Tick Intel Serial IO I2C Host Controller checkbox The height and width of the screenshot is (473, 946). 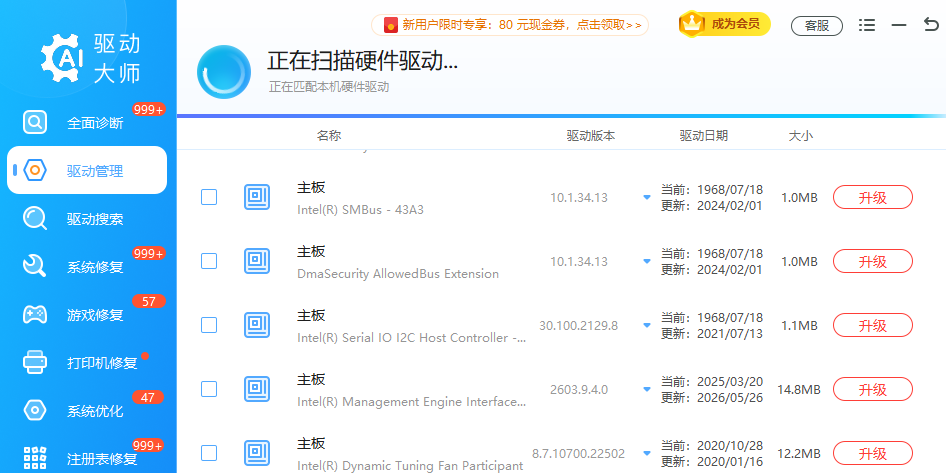pos(209,325)
